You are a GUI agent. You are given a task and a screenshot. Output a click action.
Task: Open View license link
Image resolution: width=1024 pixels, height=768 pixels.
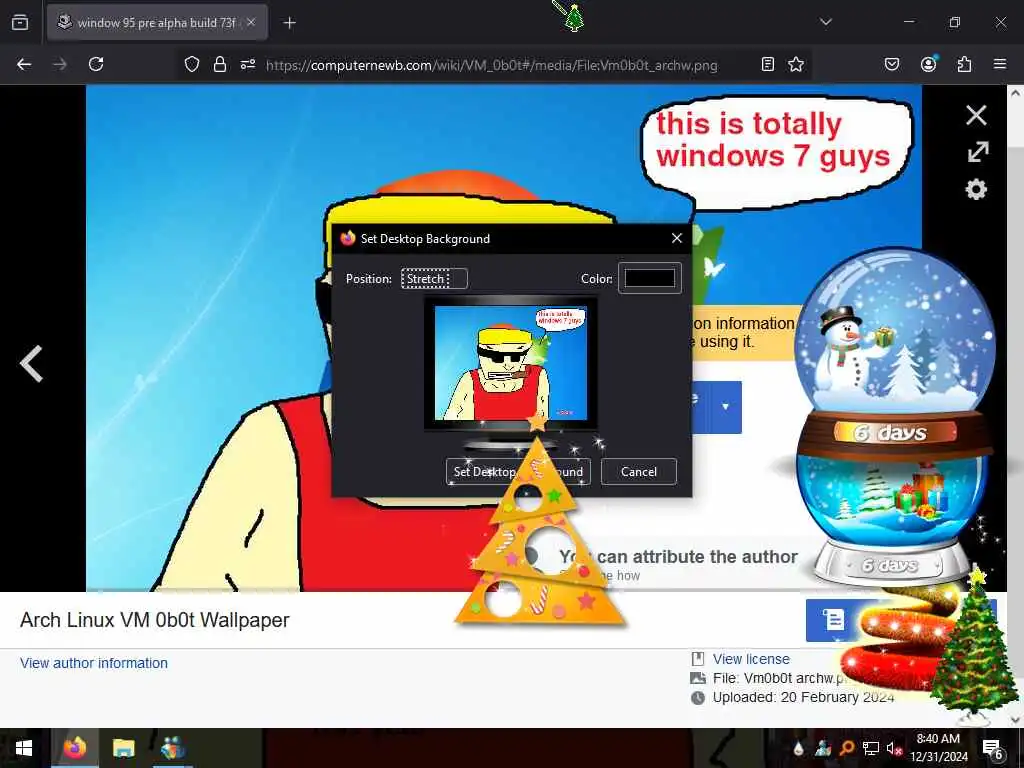[x=751, y=659]
